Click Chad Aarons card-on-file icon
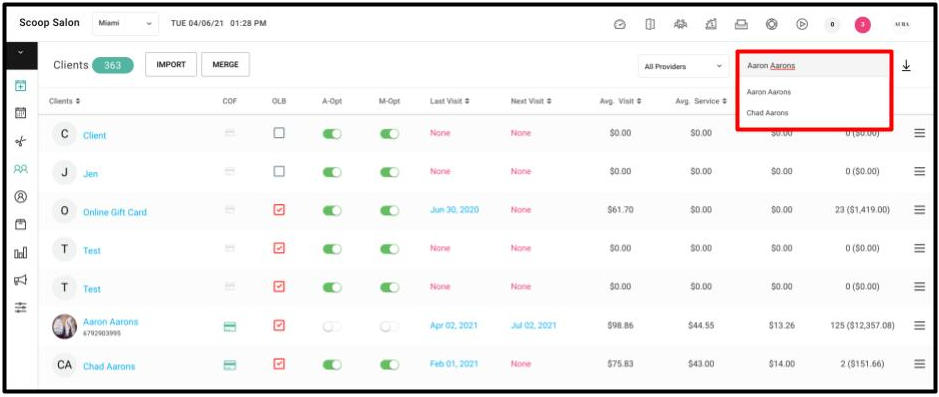Image resolution: width=939 pixels, height=397 pixels. [x=229, y=365]
